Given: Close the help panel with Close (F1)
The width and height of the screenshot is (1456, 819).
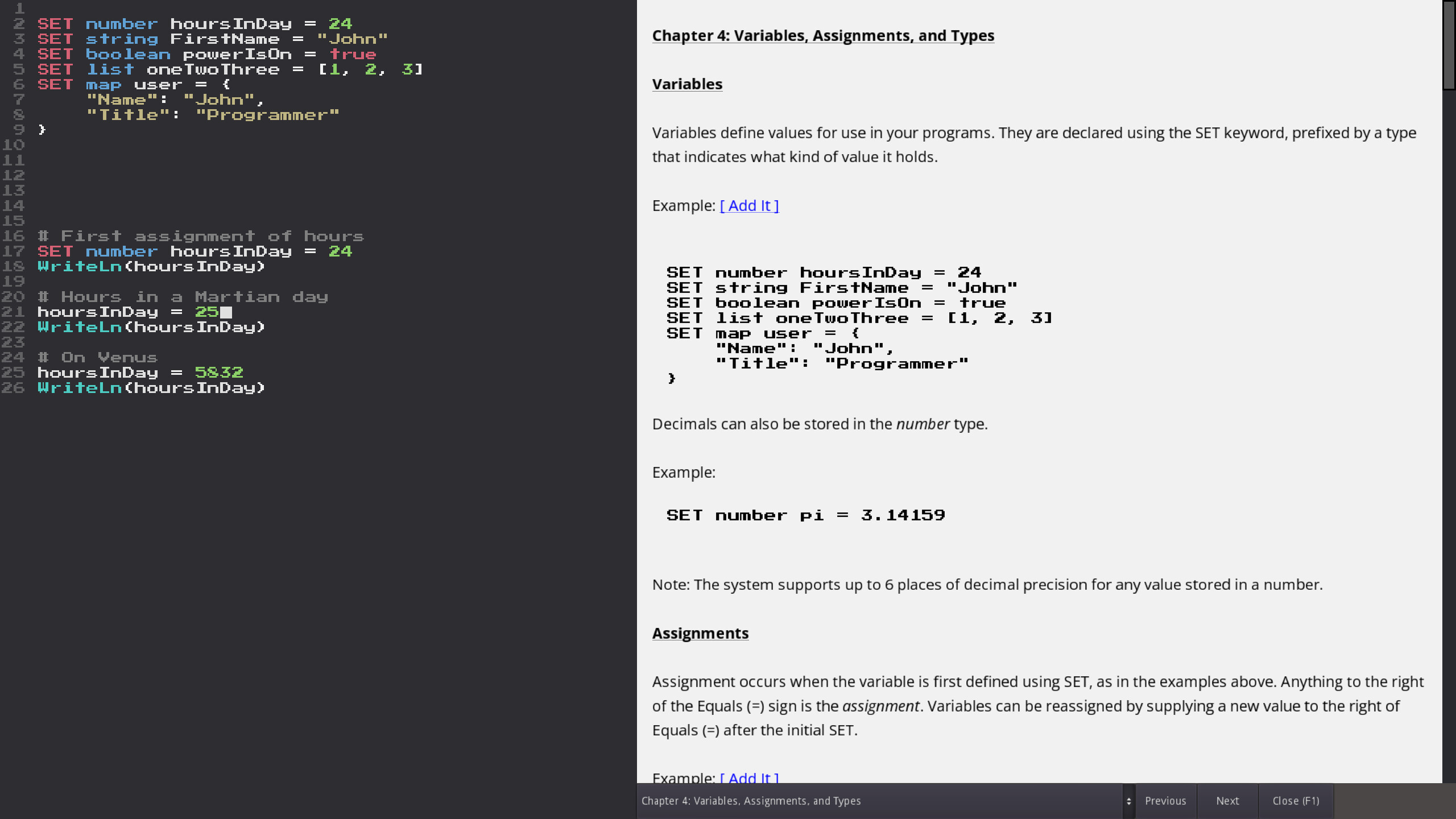Looking at the screenshot, I should pyautogui.click(x=1296, y=800).
